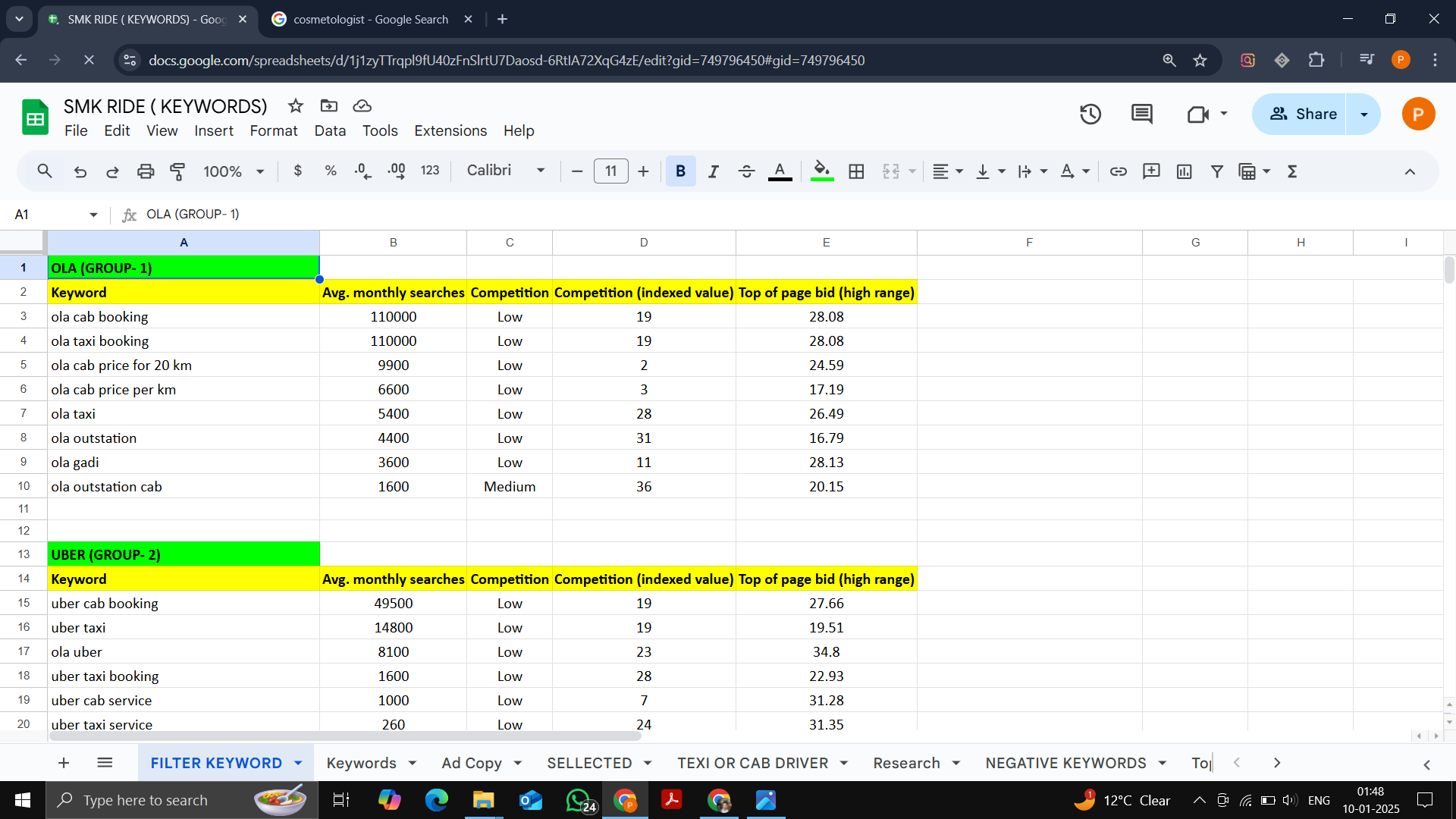Decrease the font size
The height and width of the screenshot is (819, 1456).
576,171
